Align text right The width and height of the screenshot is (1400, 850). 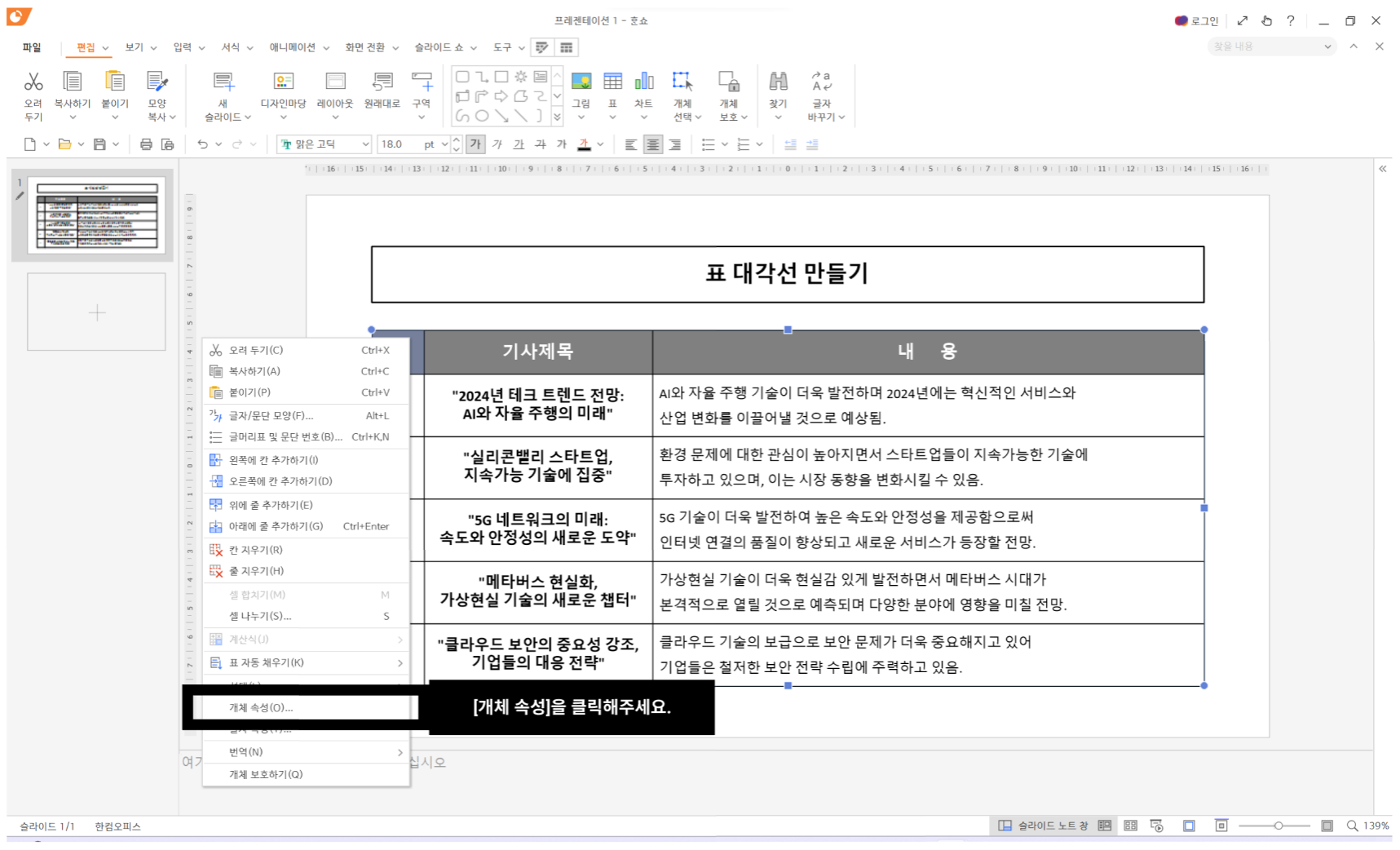(674, 144)
